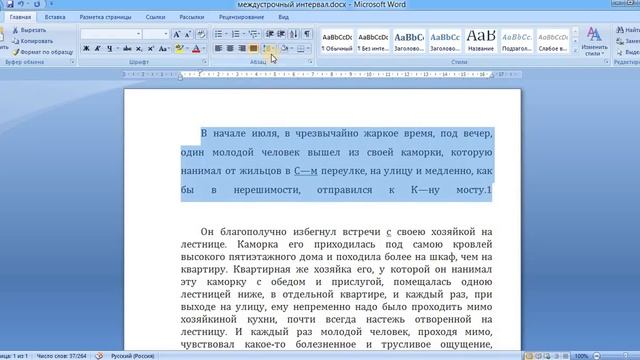Apply the yellow text highlight color
This screenshot has width=640, height=360.
point(180,49)
